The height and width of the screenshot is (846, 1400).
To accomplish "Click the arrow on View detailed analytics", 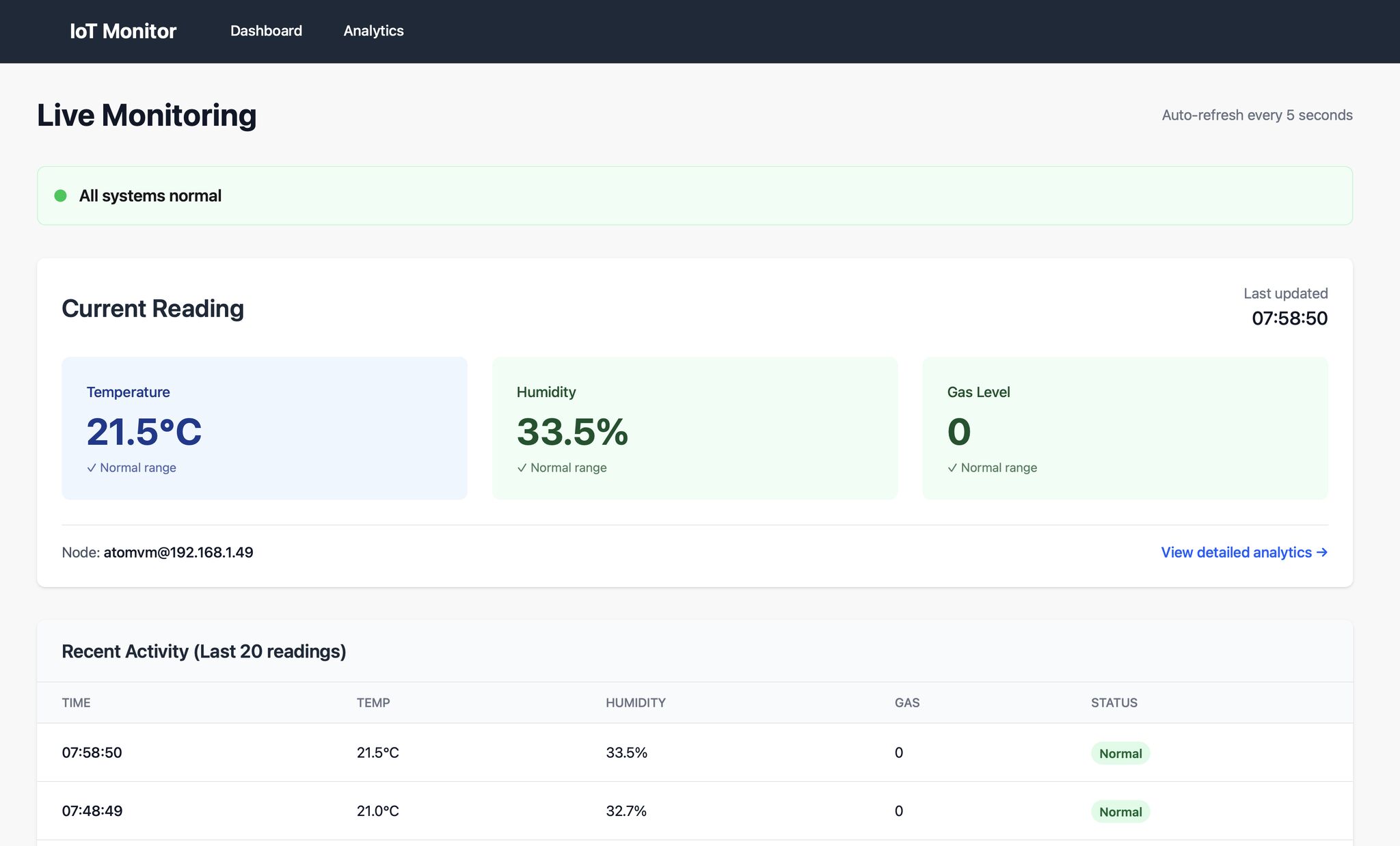I will pos(1322,552).
